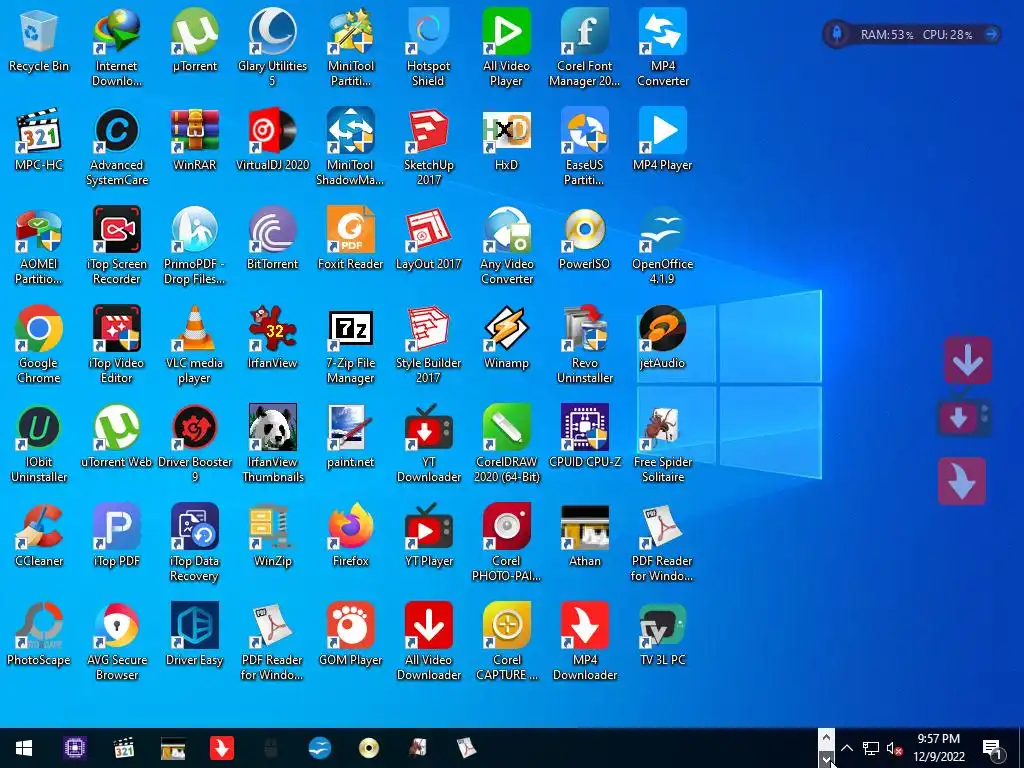Launch AVG Secure Browser shortcut
Screen dimensions: 1024x768
[117, 643]
